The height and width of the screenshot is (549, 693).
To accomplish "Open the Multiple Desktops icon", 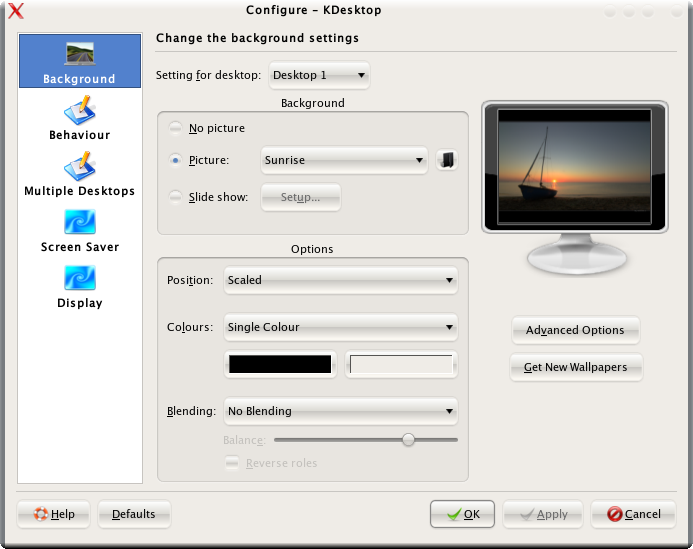I will 80,174.
